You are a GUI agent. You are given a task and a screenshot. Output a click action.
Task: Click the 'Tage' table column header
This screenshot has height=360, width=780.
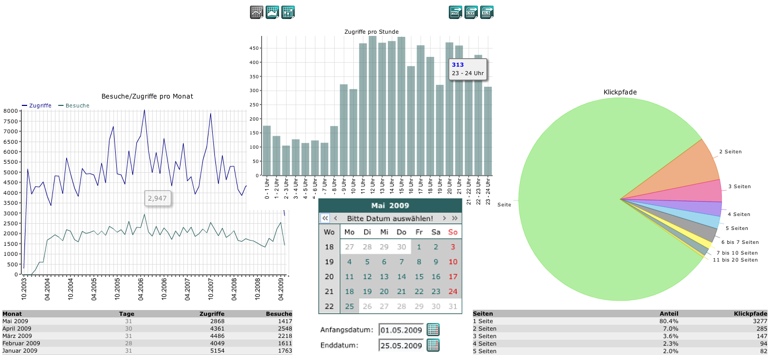click(127, 314)
